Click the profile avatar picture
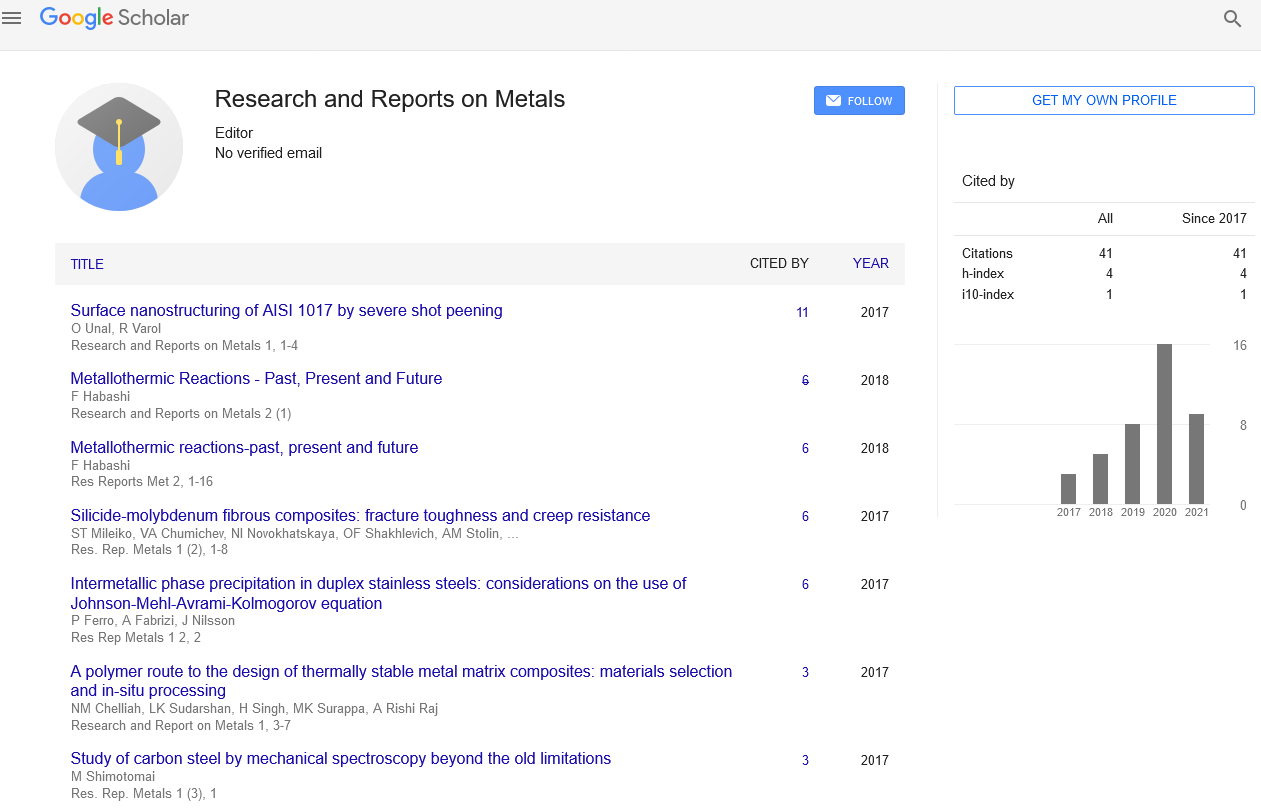 pos(119,147)
